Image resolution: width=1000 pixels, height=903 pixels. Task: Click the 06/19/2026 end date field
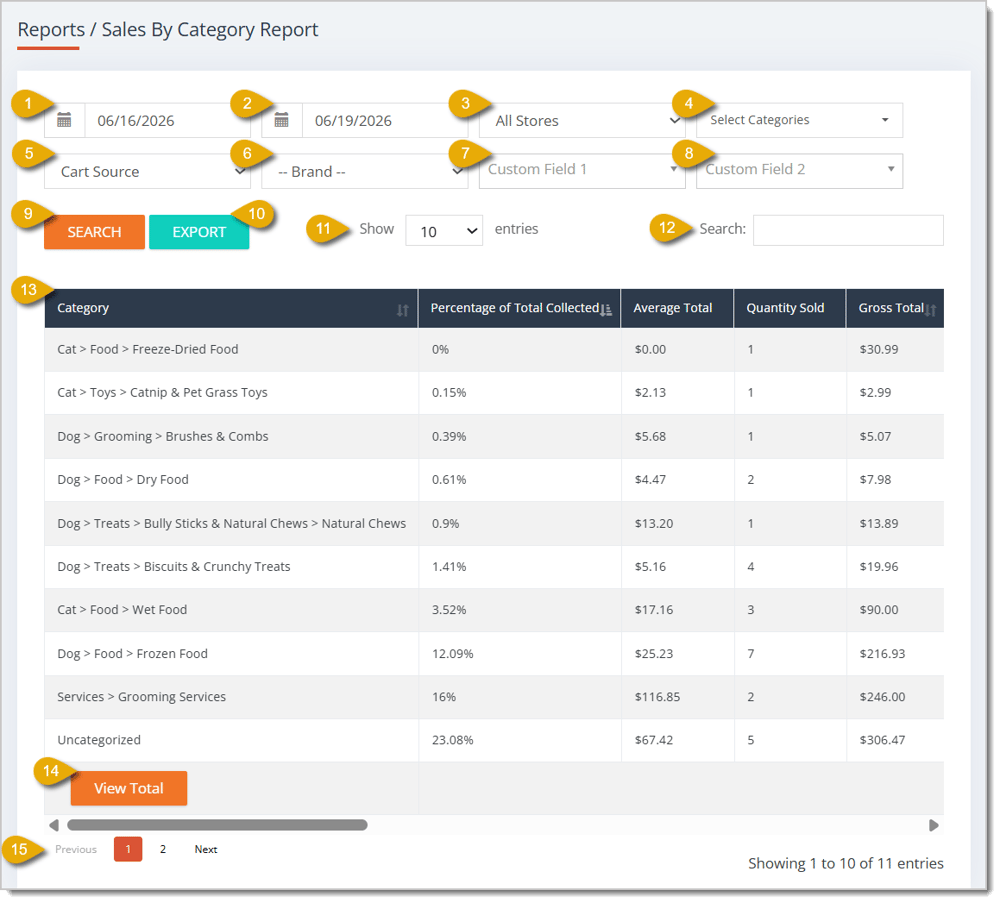[385, 121]
